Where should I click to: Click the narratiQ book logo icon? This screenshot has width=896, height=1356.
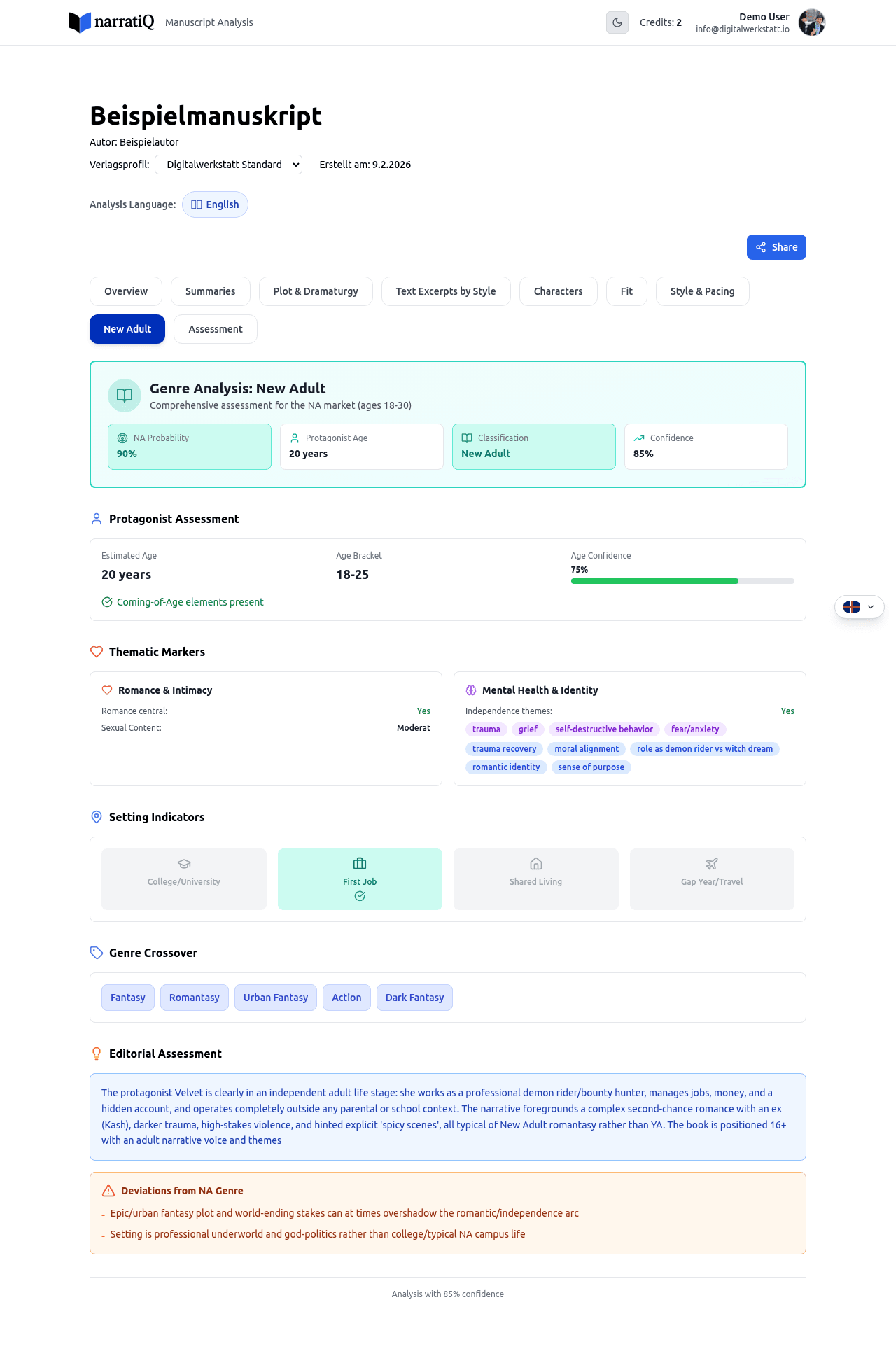80,22
